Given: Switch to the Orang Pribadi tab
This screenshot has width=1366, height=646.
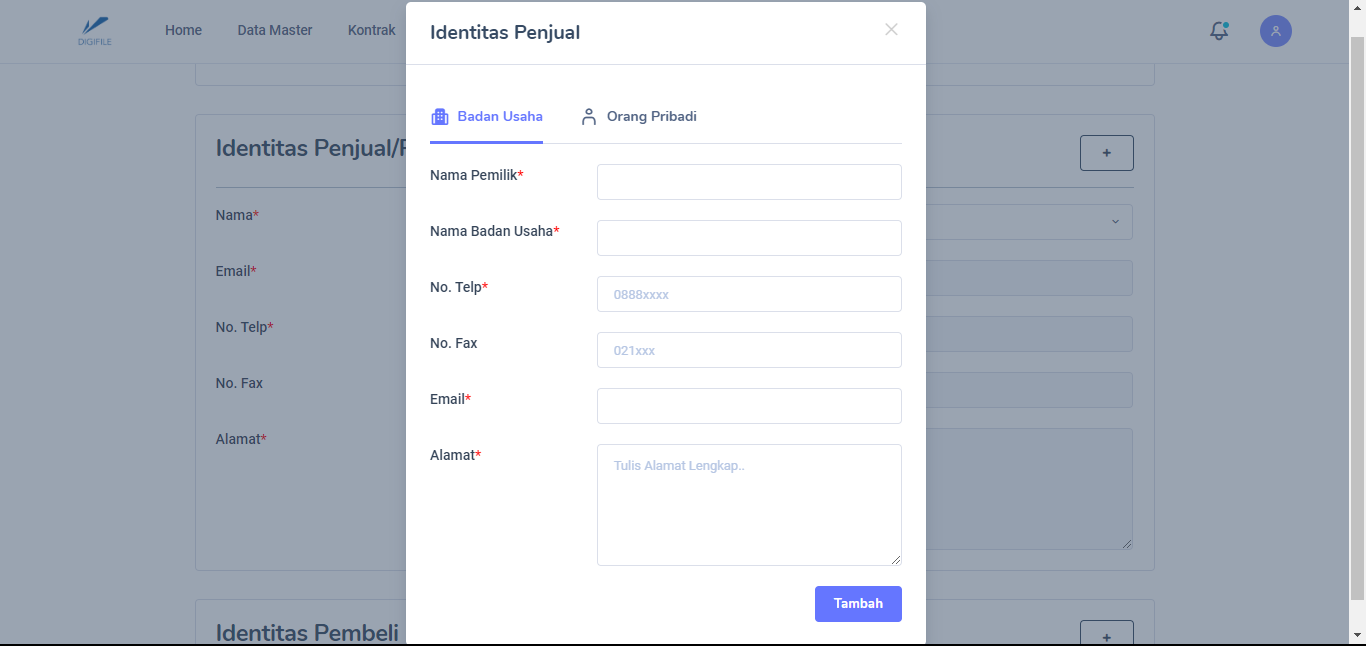Looking at the screenshot, I should pos(651,117).
